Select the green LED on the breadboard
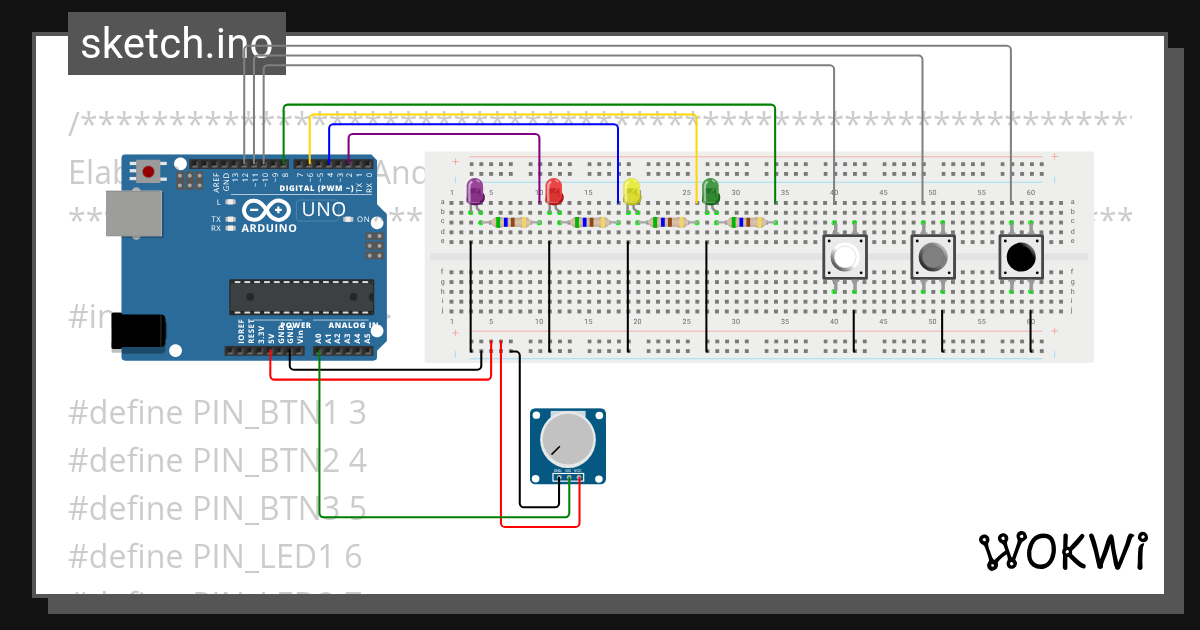Image resolution: width=1200 pixels, height=630 pixels. pyautogui.click(x=710, y=193)
